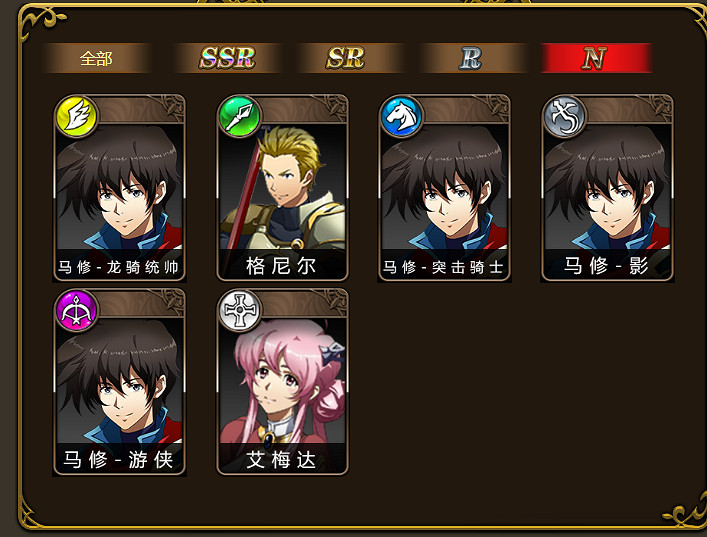This screenshot has width=707, height=537.
Task: Switch to the SR rarity tab
Action: [x=345, y=58]
